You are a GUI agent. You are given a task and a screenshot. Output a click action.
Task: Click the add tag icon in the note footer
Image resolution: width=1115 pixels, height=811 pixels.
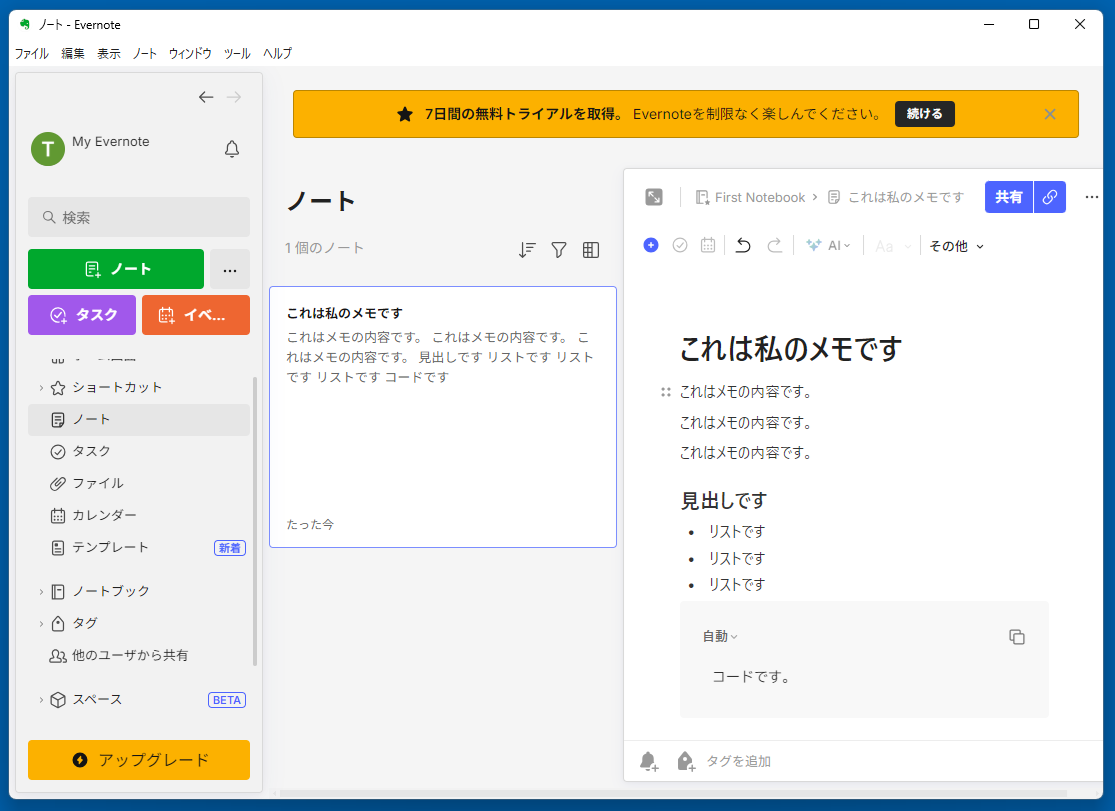point(686,761)
